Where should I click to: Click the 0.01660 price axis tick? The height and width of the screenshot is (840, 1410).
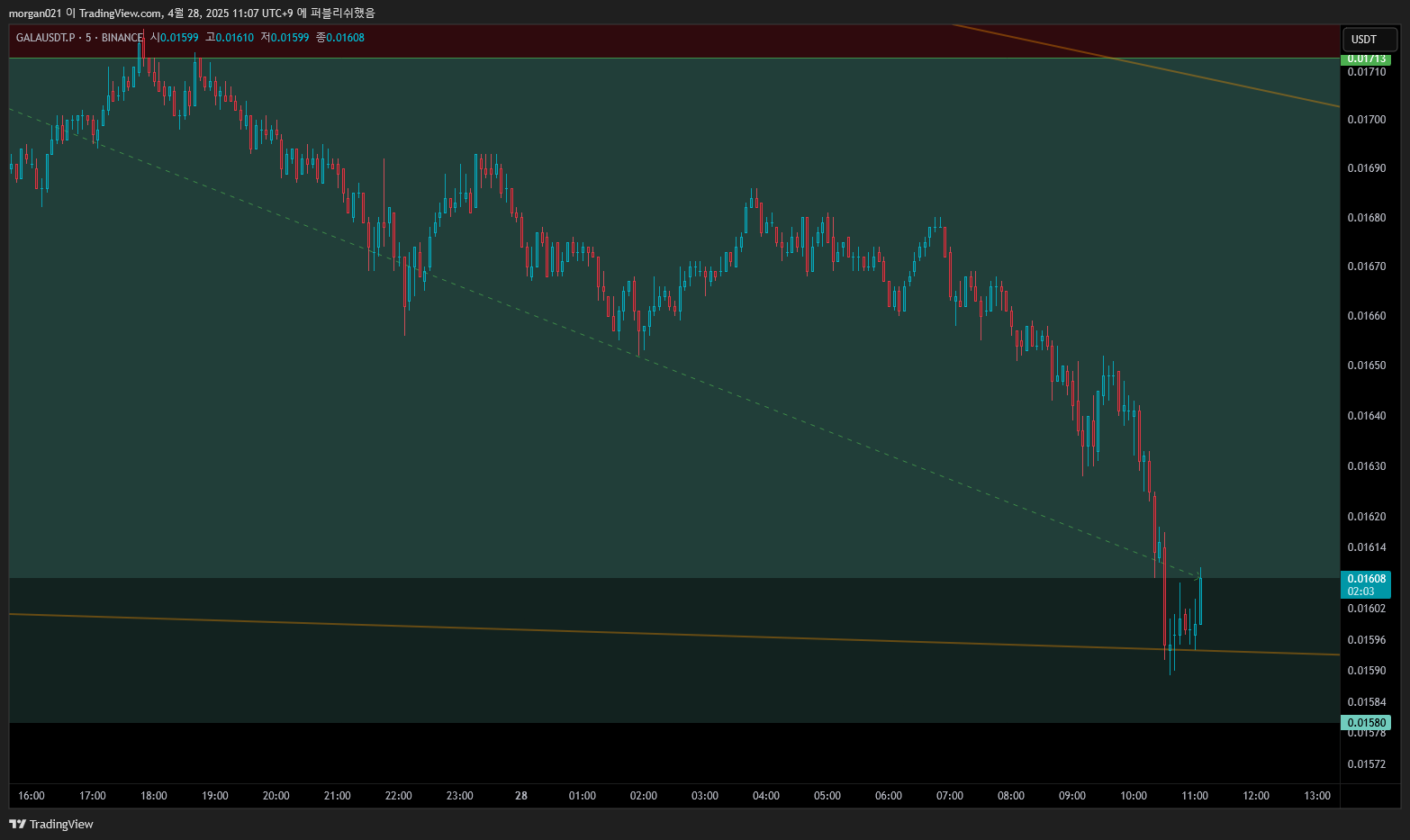(1367, 316)
